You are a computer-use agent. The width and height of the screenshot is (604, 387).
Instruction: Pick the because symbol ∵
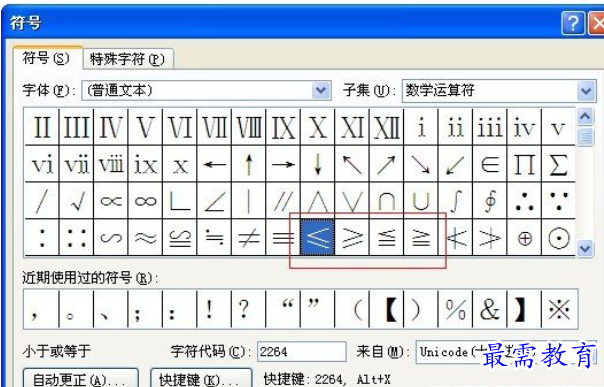559,201
